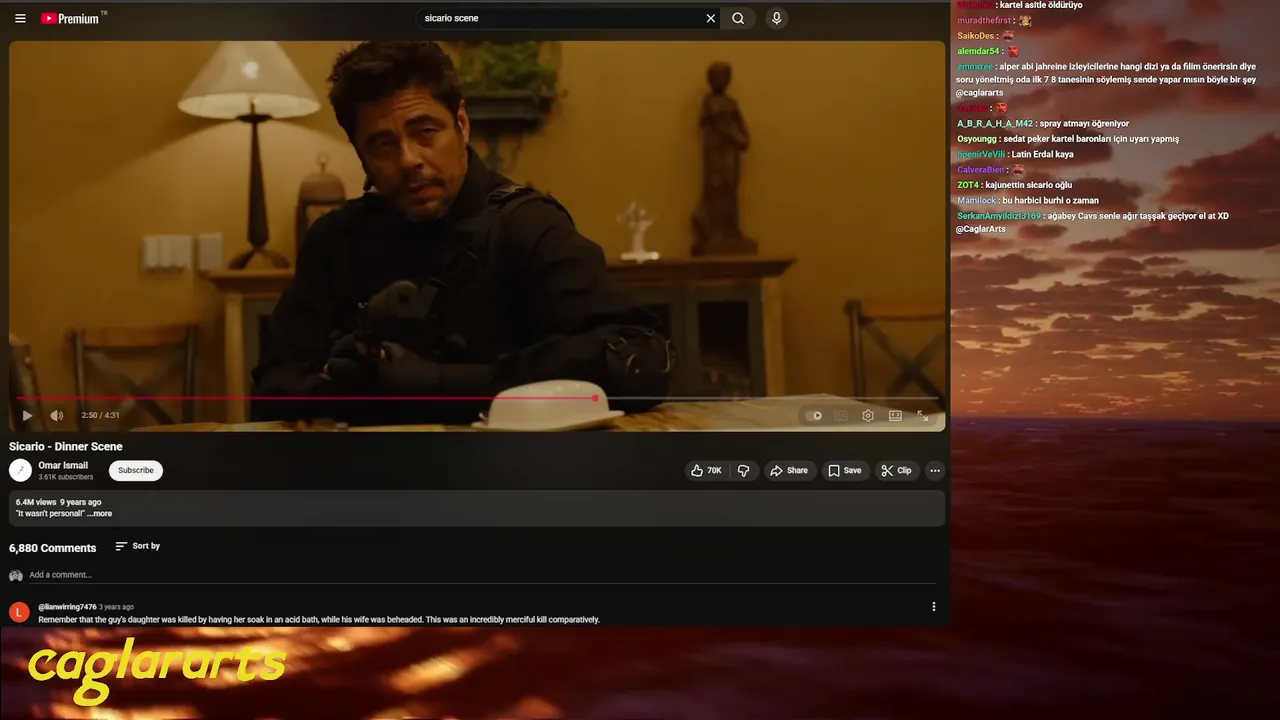
Task: Start voice search with the microphone
Action: point(776,18)
